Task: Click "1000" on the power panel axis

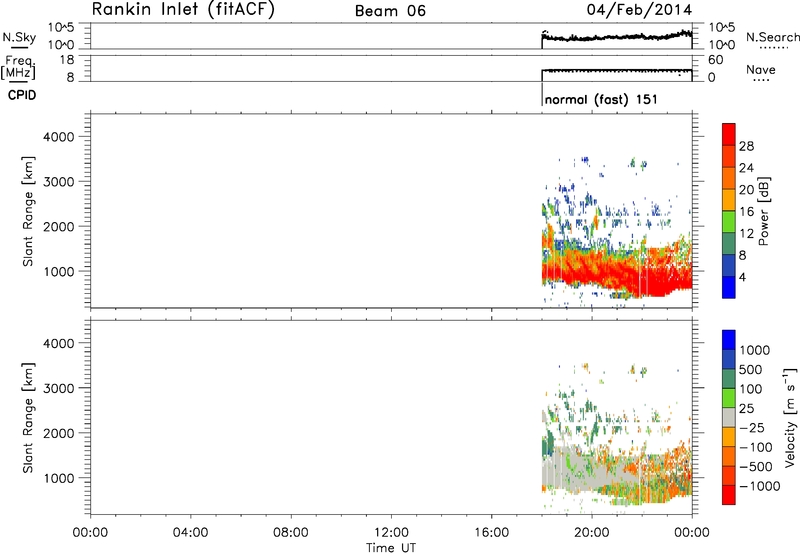Action: (x=58, y=271)
